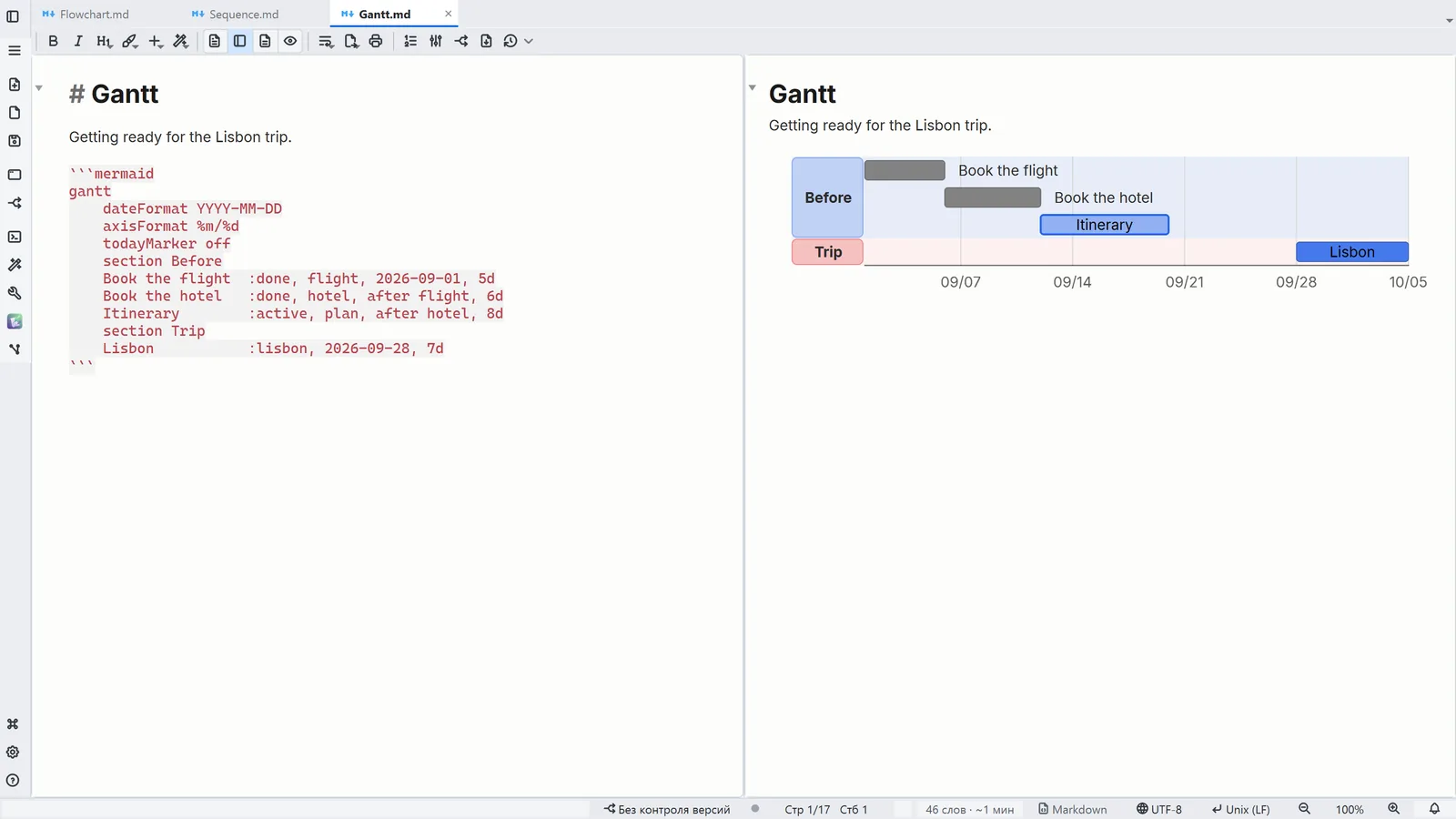Expand the history dropdown chevron

tap(529, 41)
